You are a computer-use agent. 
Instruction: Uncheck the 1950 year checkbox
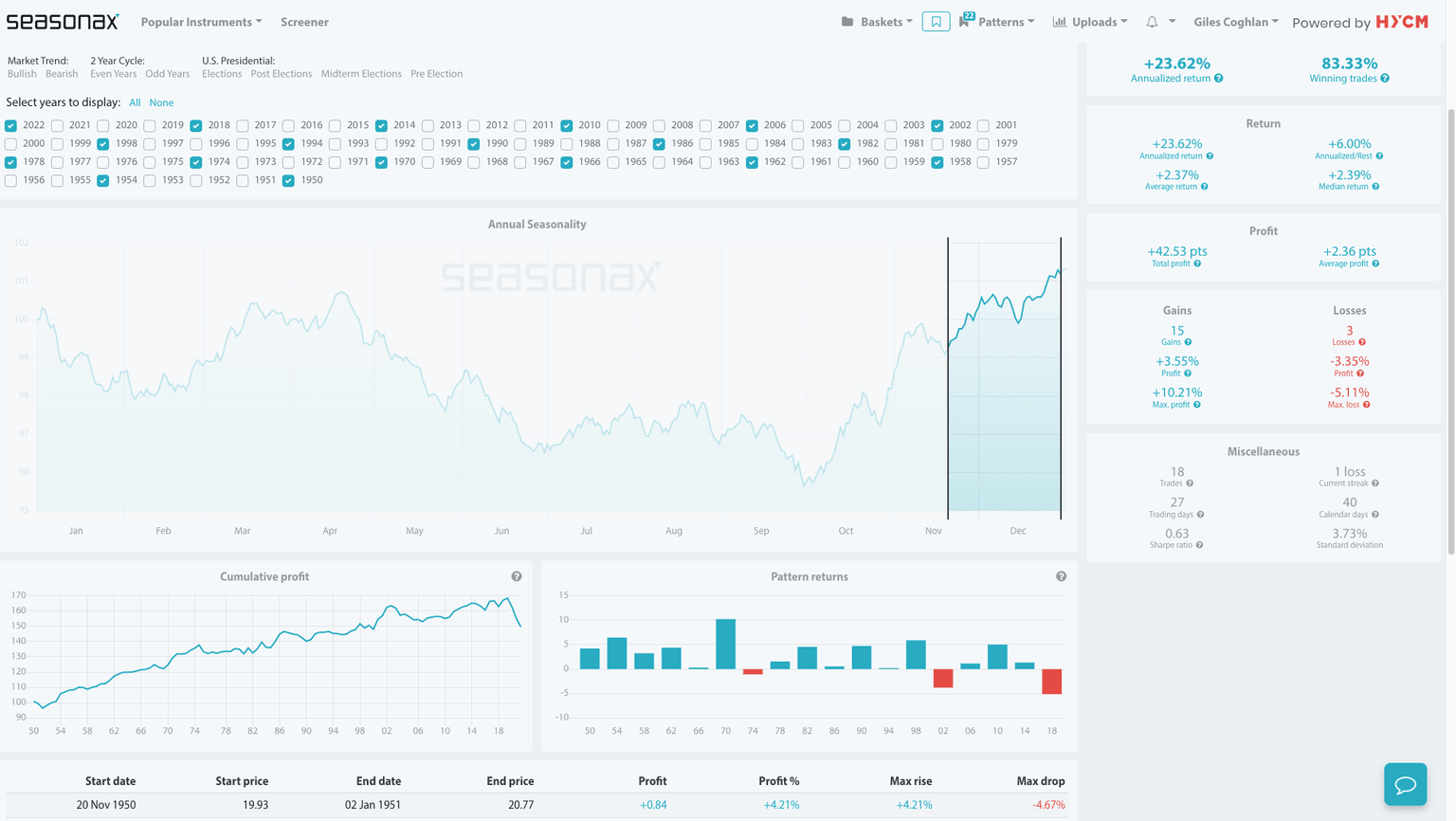(288, 180)
